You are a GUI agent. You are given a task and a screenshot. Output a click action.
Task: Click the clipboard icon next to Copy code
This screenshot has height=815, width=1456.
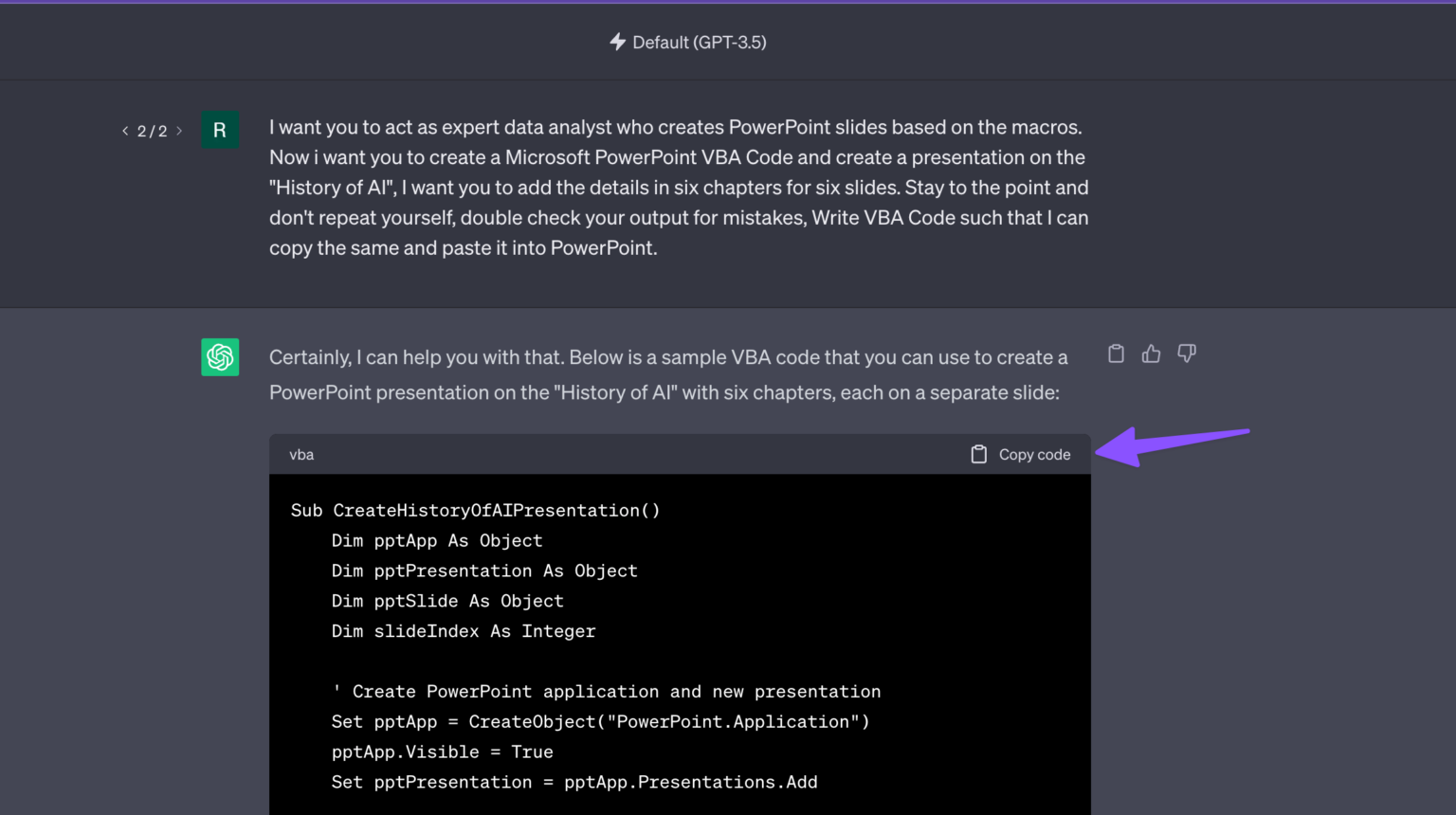tap(978, 453)
